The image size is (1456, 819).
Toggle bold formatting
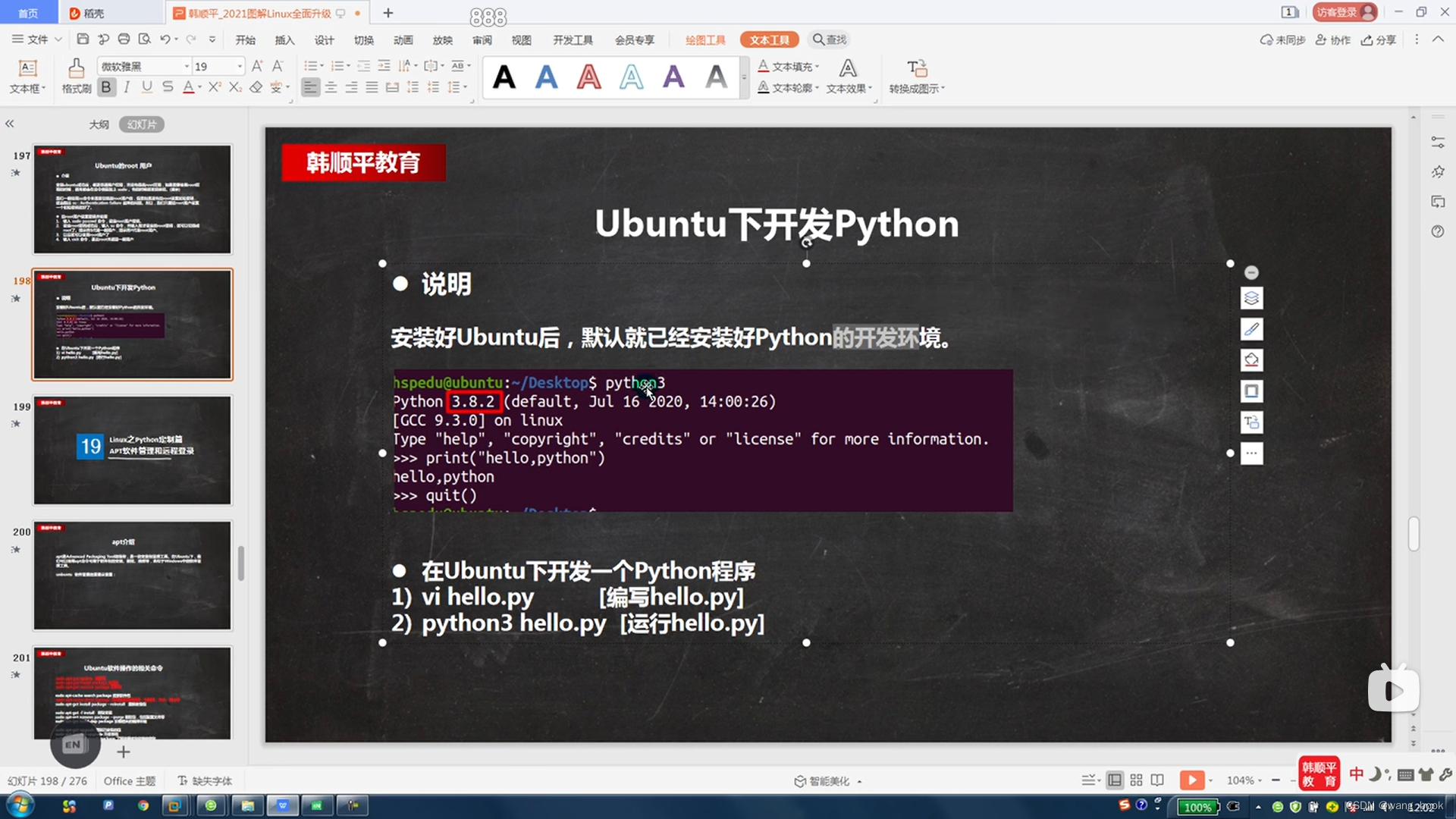(x=106, y=87)
